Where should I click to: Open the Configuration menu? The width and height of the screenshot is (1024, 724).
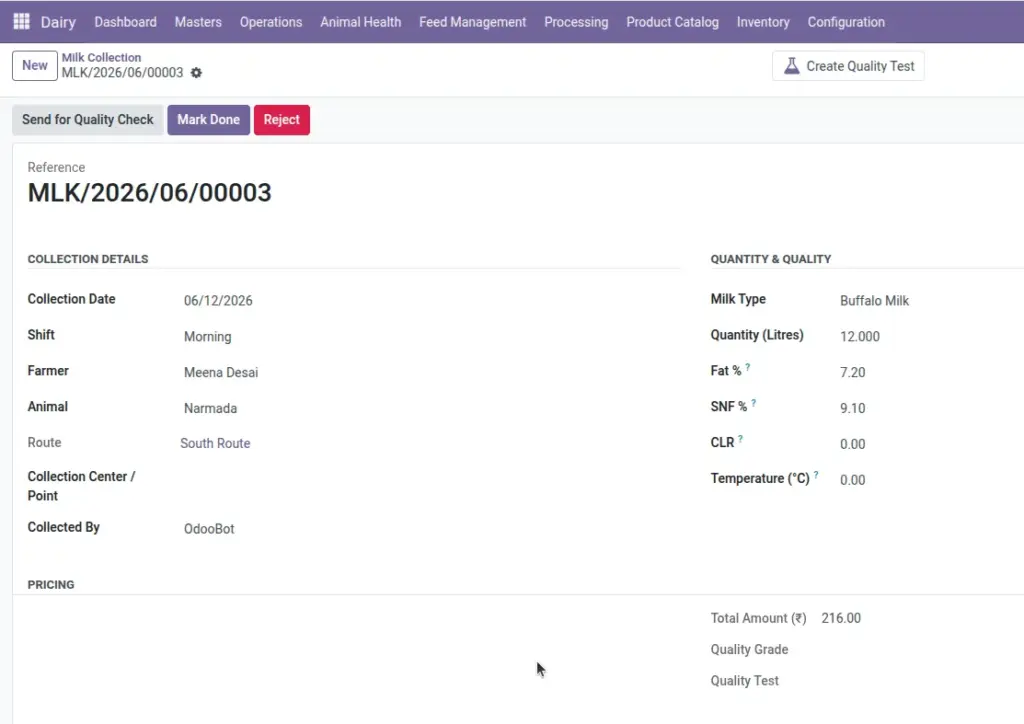tap(846, 22)
